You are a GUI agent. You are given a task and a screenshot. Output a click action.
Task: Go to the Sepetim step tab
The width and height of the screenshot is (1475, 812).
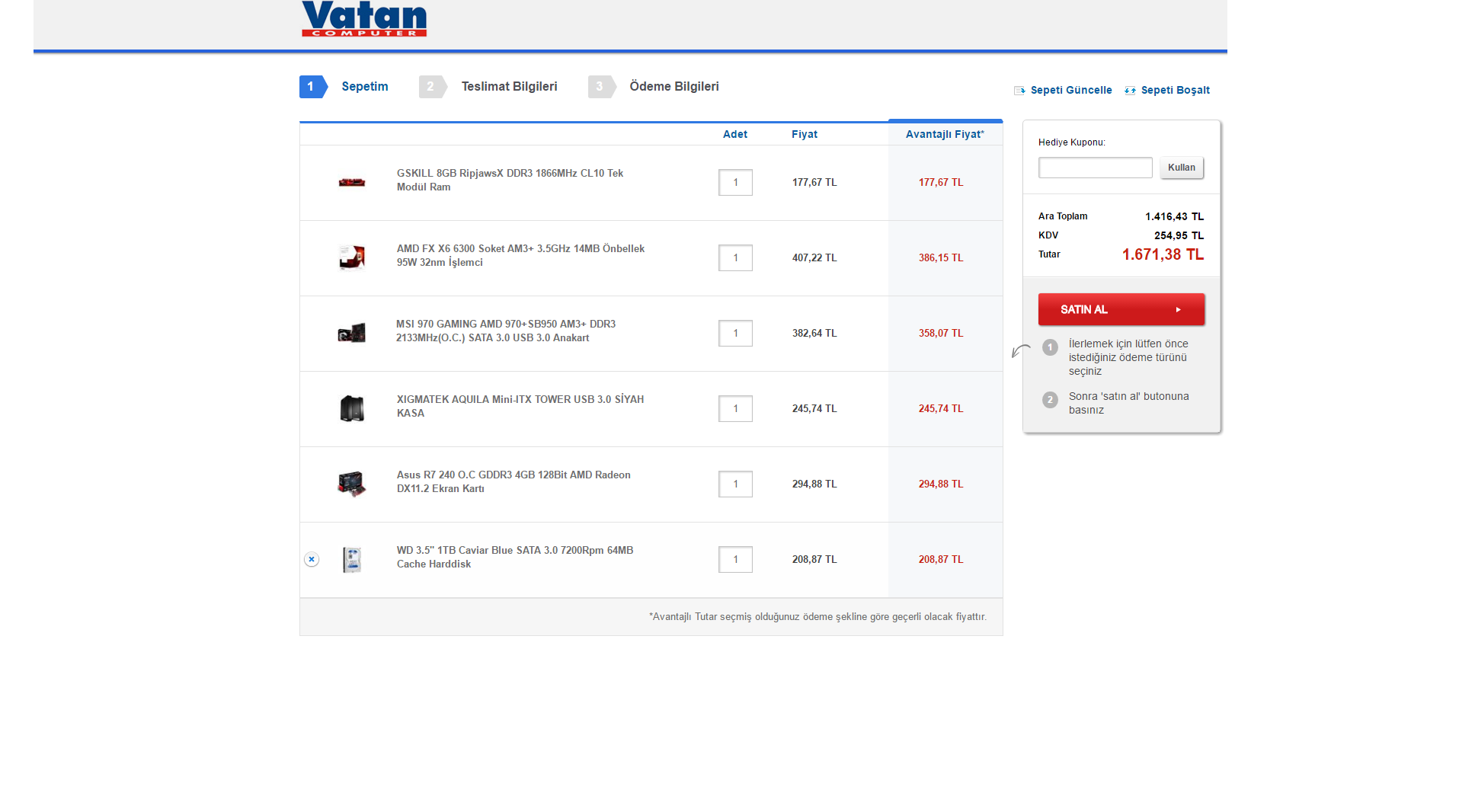(x=365, y=86)
